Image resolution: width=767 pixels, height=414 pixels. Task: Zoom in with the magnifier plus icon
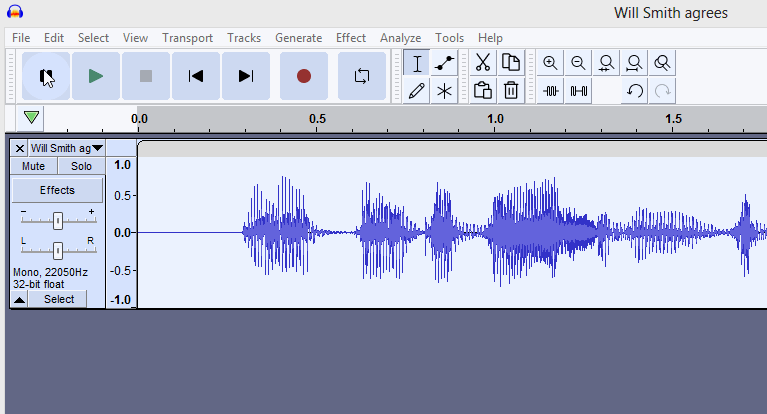550,63
